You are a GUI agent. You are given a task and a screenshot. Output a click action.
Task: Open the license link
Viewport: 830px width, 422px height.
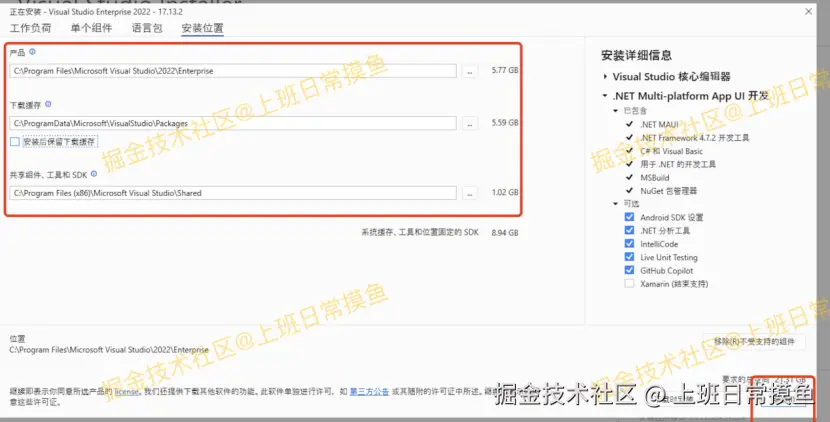click(x=127, y=392)
